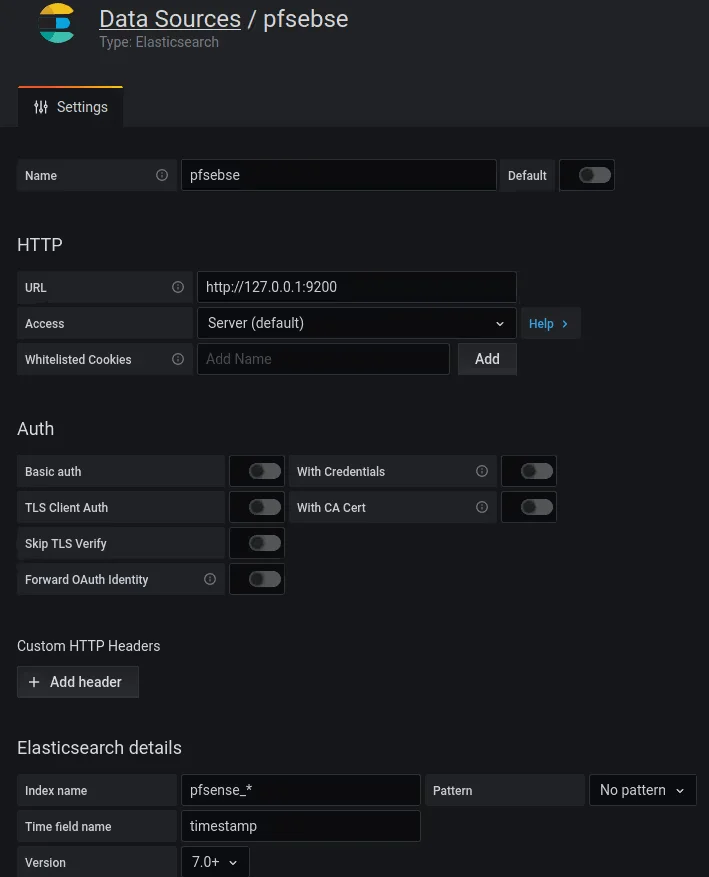Open the Pattern dropdown
Screen dimensions: 709x877
pos(642,790)
